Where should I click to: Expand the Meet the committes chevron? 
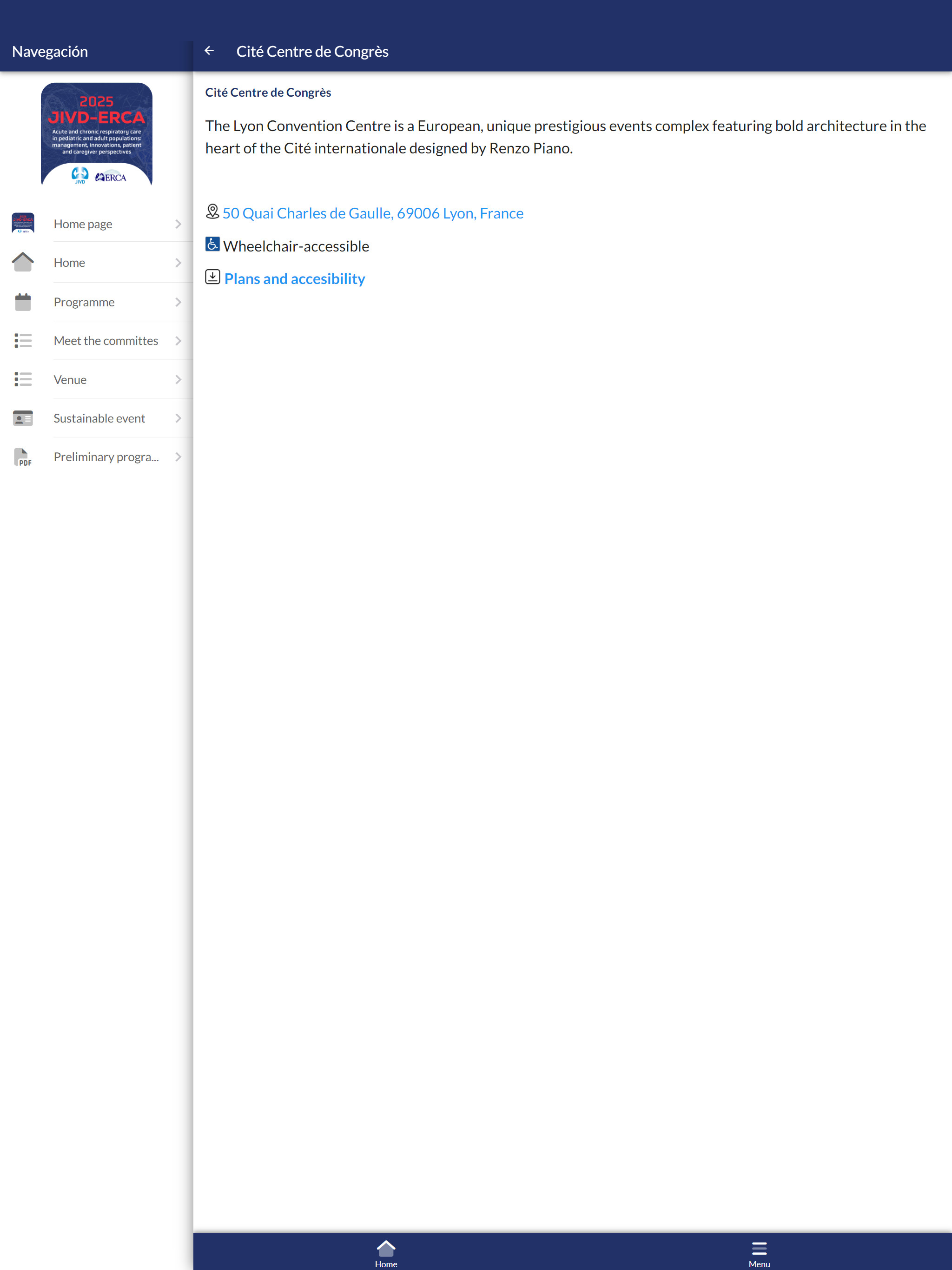click(178, 340)
